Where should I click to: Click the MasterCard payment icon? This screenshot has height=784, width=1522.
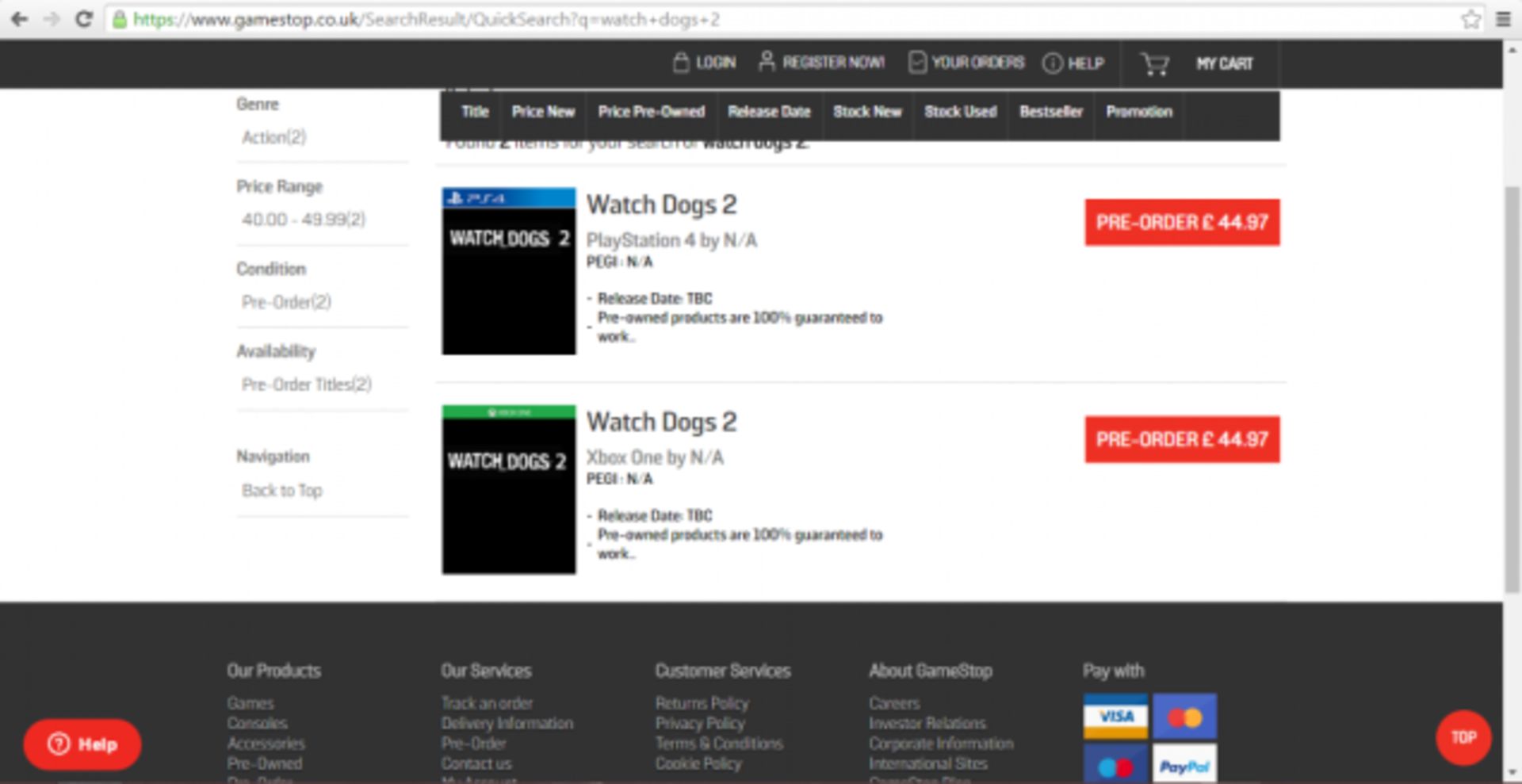1184,716
